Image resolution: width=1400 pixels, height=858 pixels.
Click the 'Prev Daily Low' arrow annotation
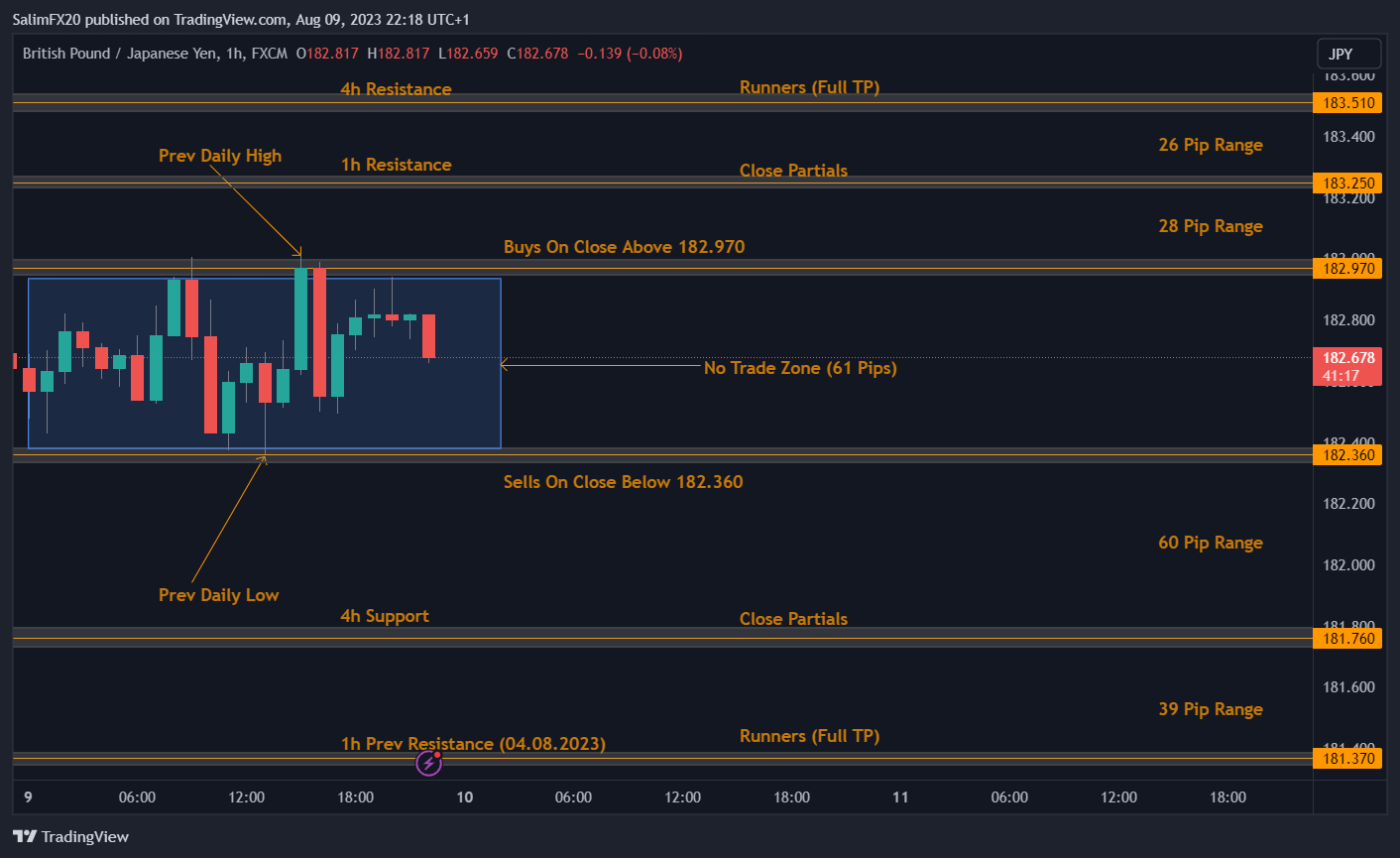(x=219, y=594)
